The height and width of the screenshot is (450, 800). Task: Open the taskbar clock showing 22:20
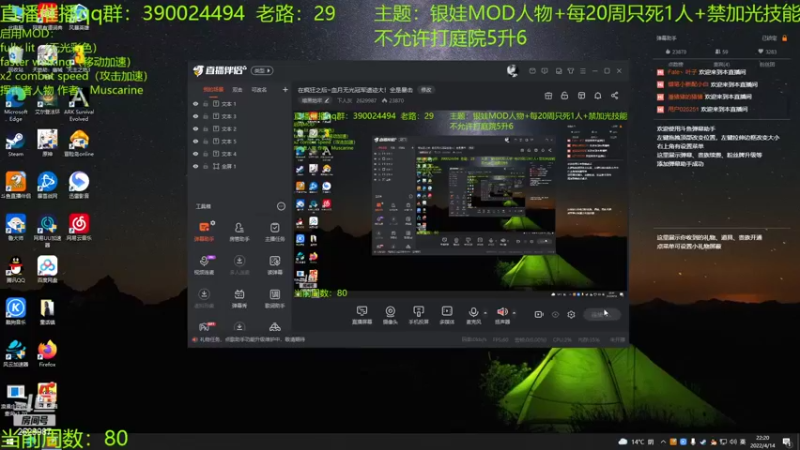tap(762, 442)
